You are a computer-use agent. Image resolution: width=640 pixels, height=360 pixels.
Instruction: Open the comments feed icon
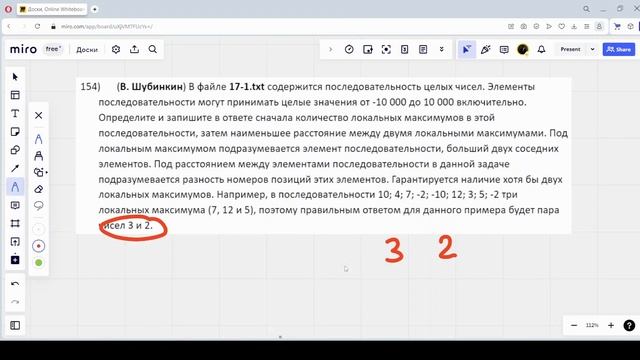coord(504,49)
